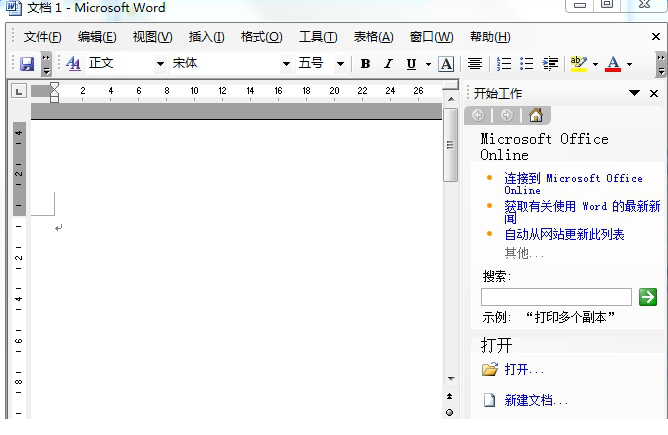Viewport: 668px width, 435px height.
Task: Open underline style dropdown arrow
Action: point(428,64)
